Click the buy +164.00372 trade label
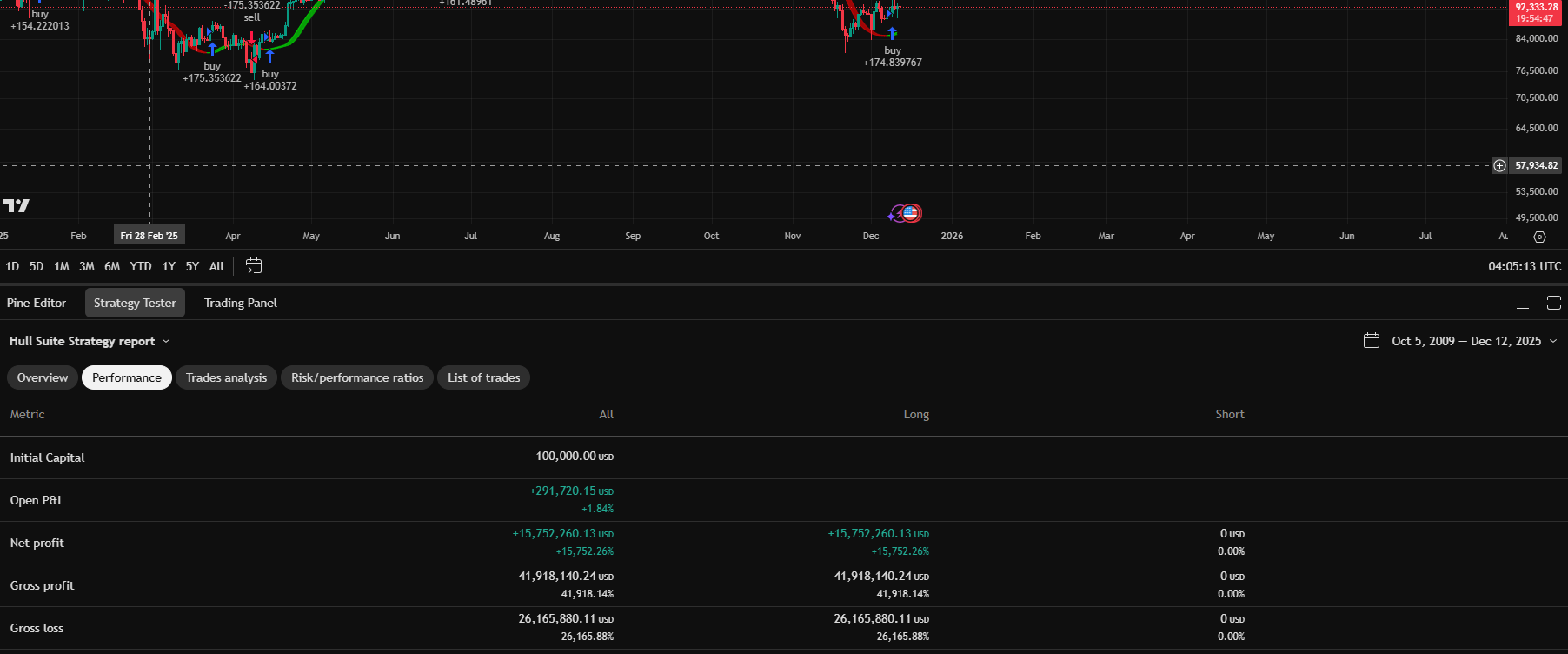This screenshot has height=654, width=1568. coord(270,80)
